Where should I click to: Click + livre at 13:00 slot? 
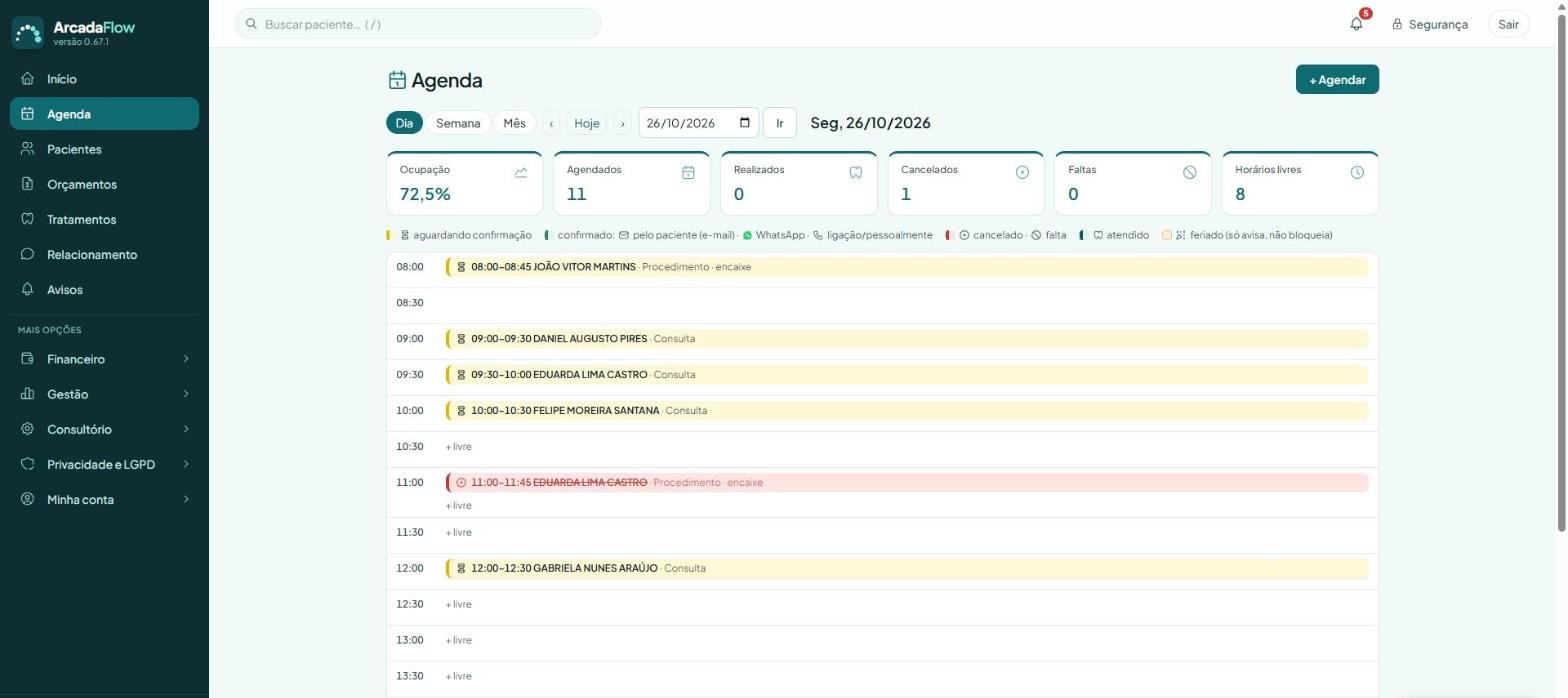click(458, 640)
